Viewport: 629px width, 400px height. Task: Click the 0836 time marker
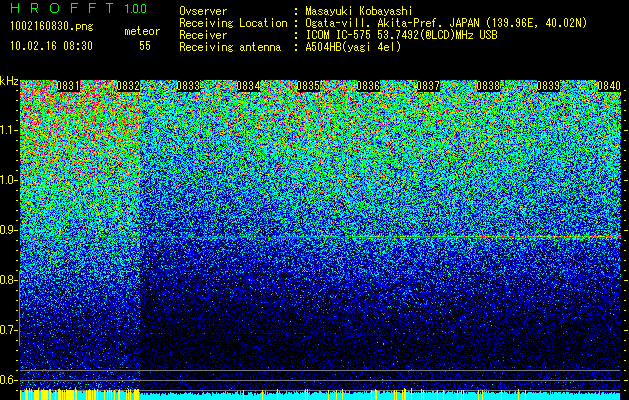(x=368, y=86)
